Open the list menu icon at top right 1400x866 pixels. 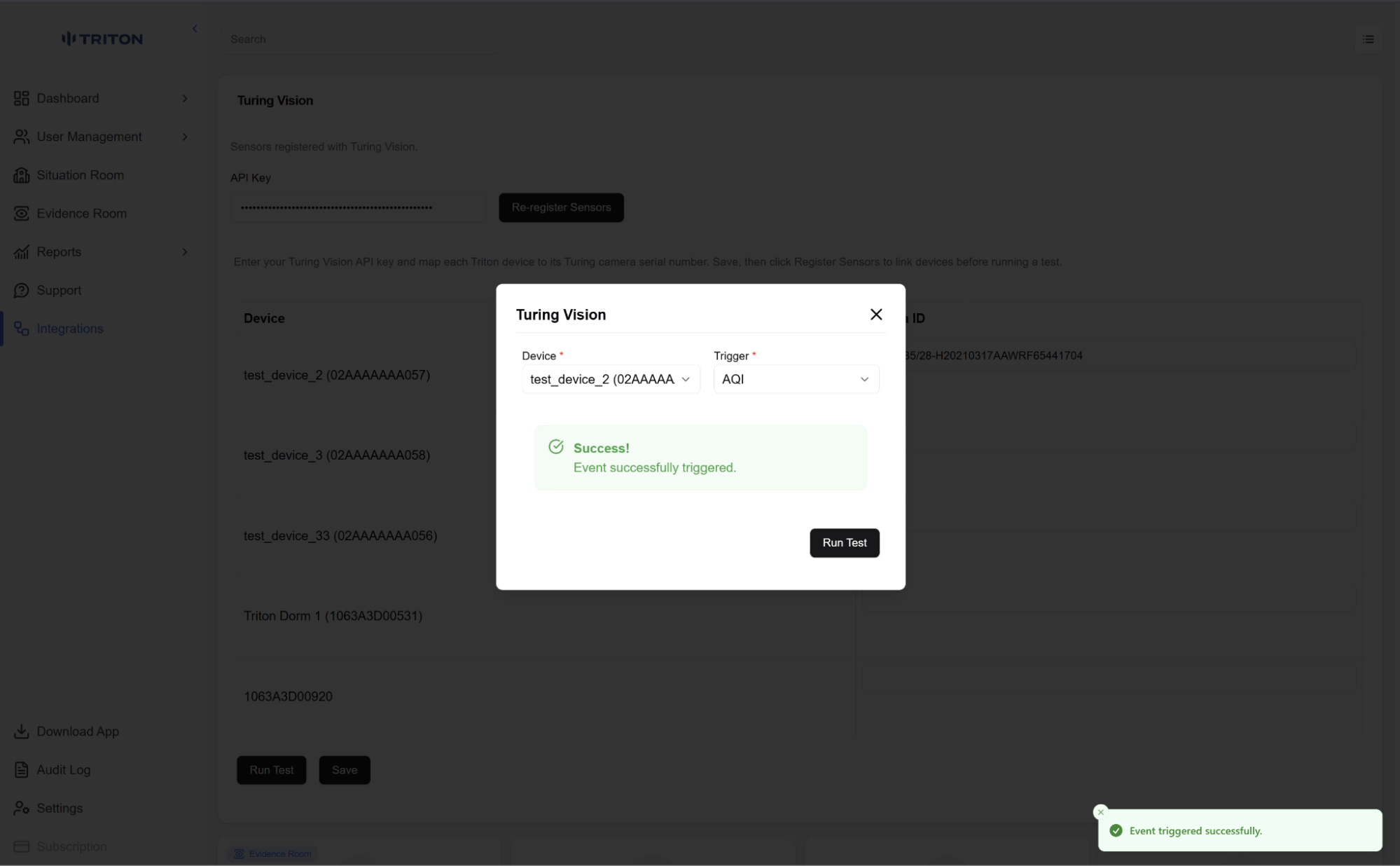click(1368, 39)
